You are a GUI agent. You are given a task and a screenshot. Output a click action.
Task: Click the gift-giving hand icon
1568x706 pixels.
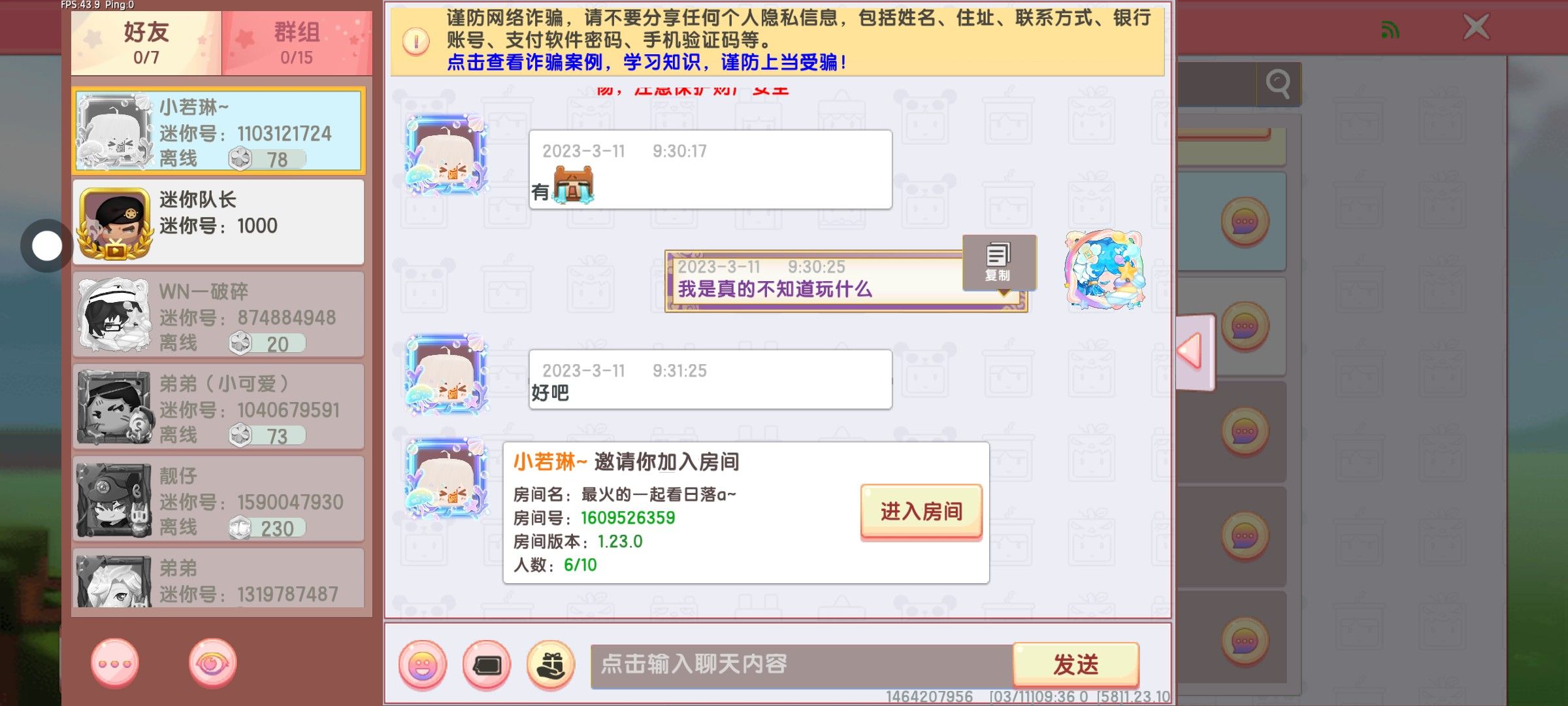[551, 665]
